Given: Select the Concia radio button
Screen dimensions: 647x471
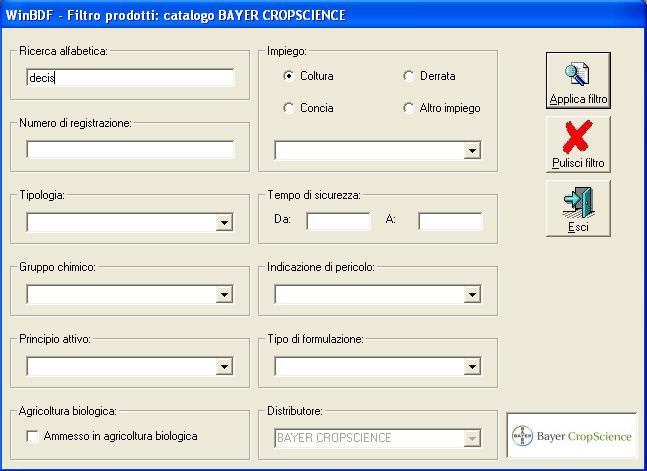Looking at the screenshot, I should [289, 108].
